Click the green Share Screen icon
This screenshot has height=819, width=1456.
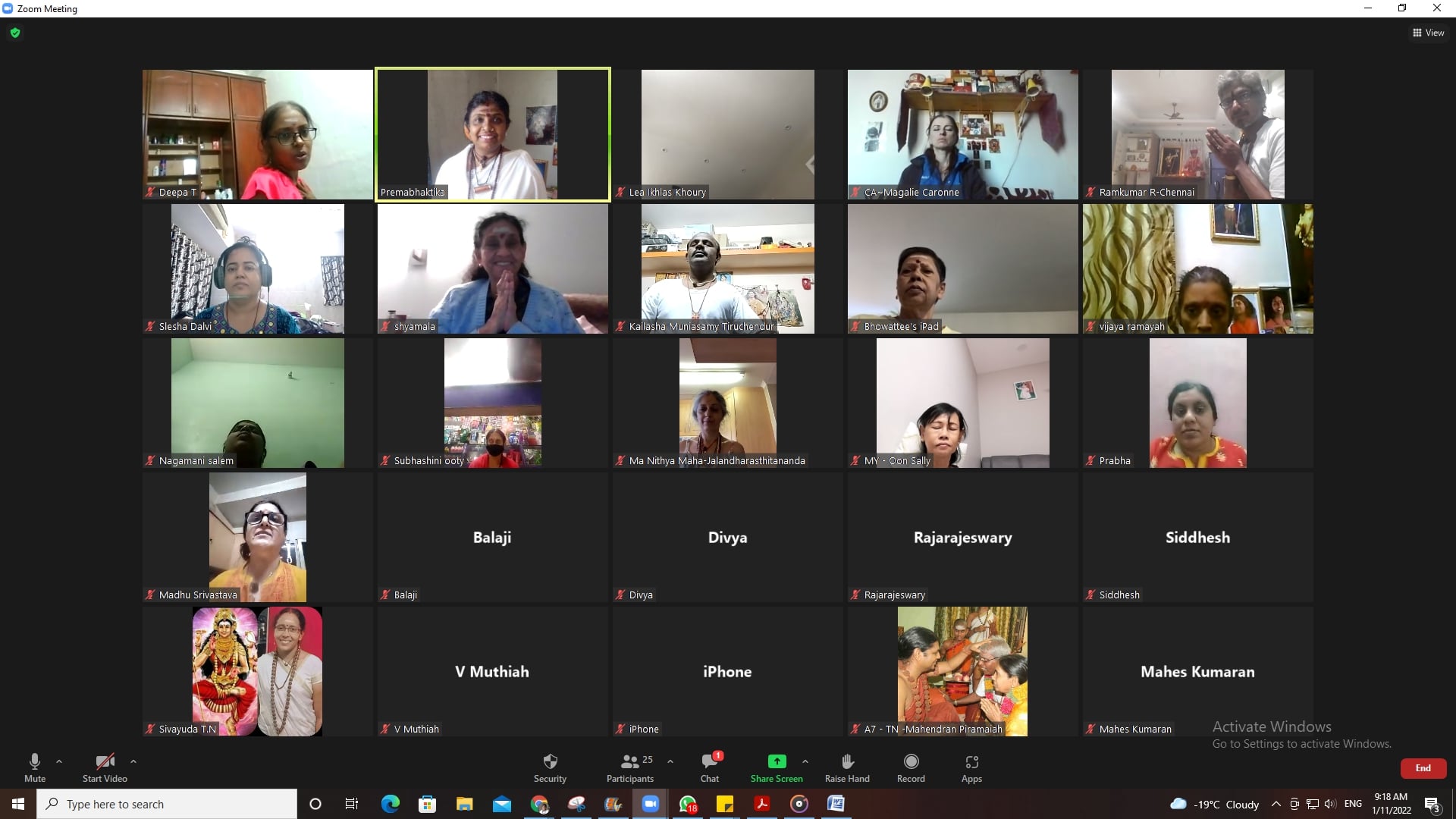point(777,761)
